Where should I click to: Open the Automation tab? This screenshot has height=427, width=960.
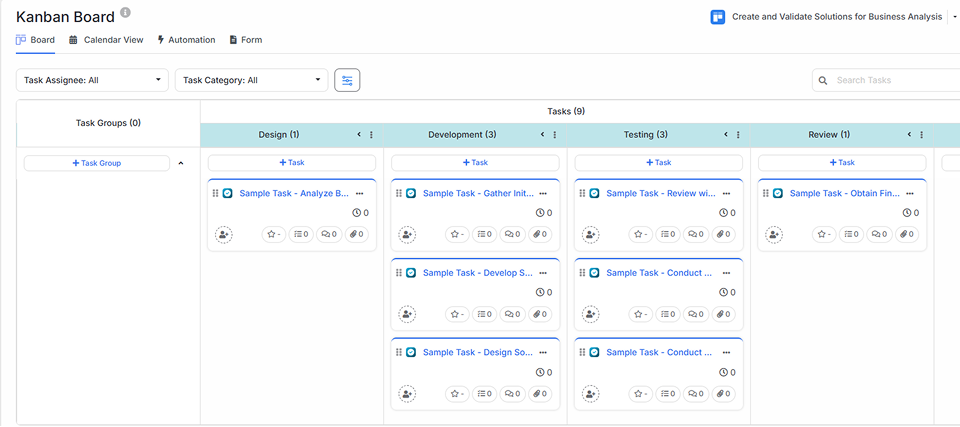(186, 40)
